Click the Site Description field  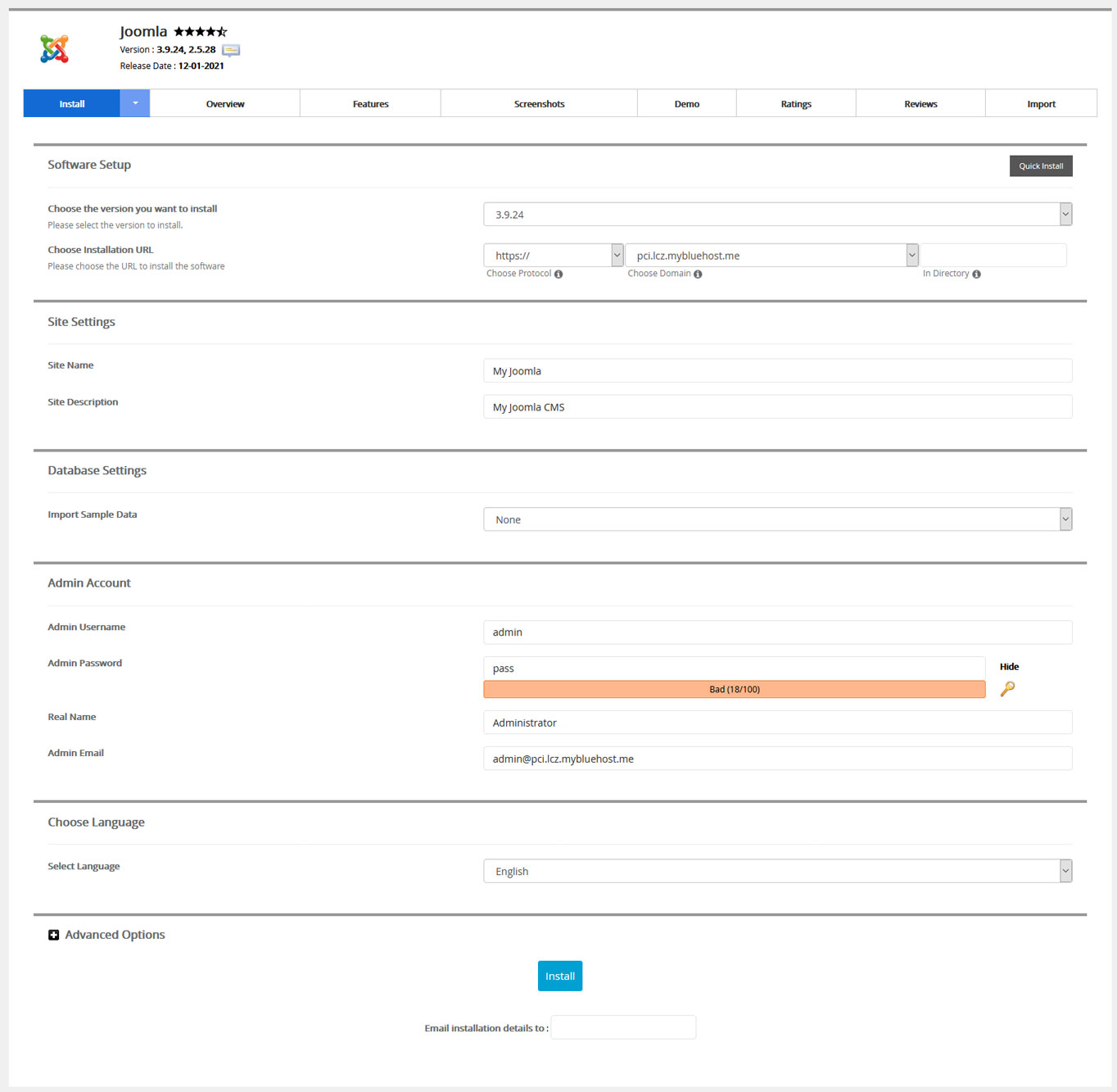click(x=777, y=406)
